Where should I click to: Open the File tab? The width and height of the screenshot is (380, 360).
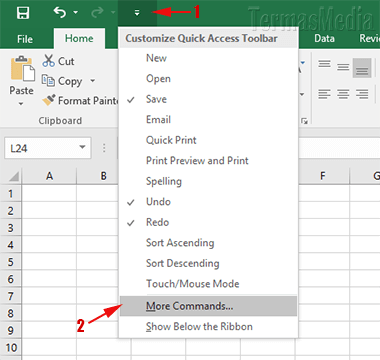pos(25,39)
